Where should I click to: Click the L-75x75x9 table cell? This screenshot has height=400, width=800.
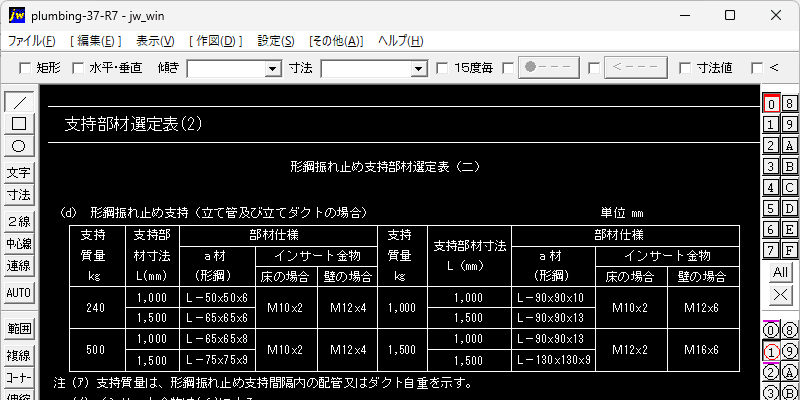tap(217, 360)
